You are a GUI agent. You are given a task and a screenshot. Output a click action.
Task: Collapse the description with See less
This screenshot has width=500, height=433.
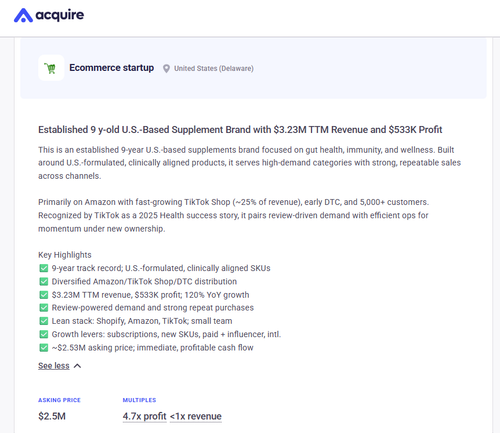coord(54,366)
